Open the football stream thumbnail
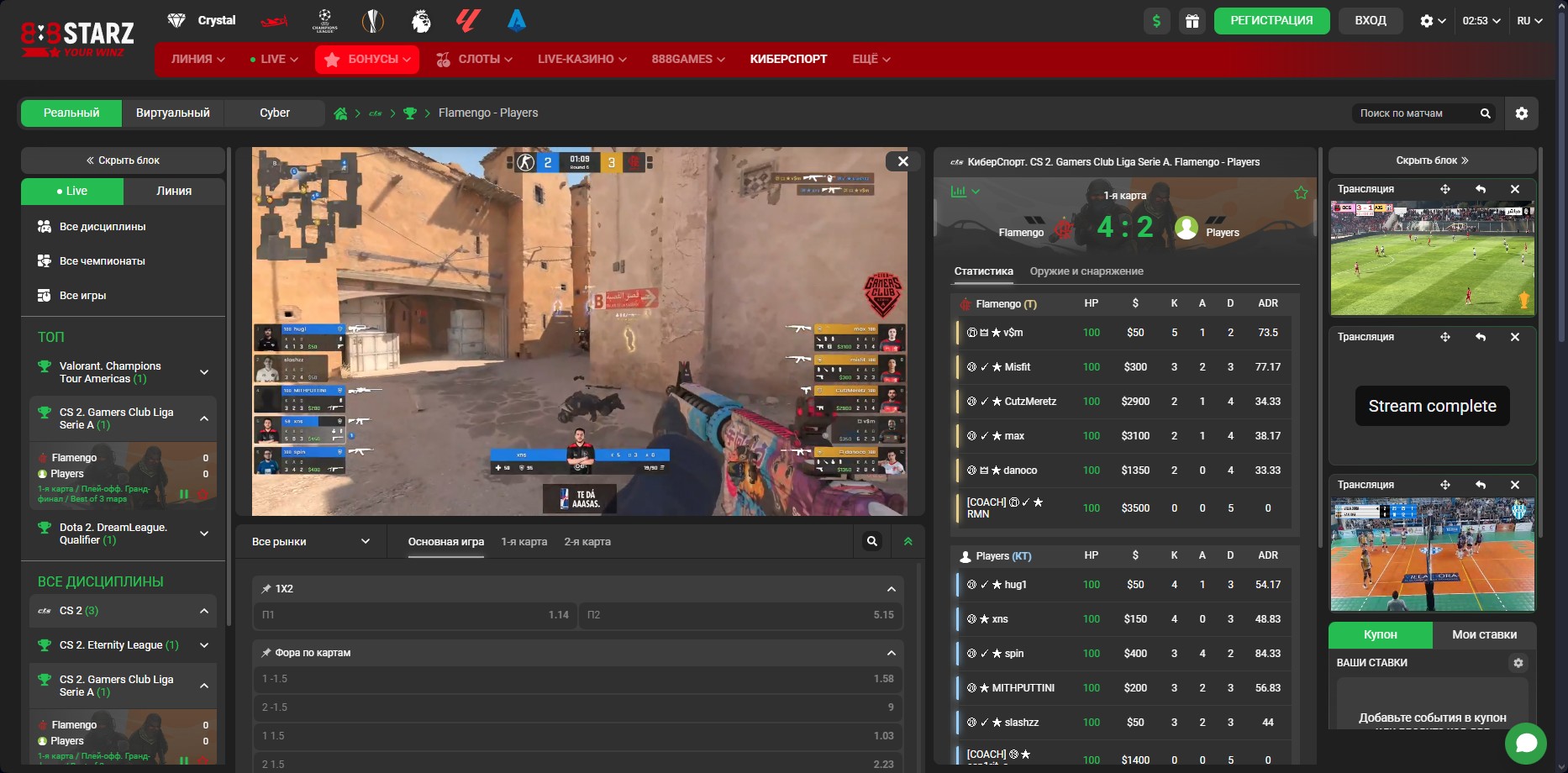Screen dimensions: 1568x773 (x=1432, y=257)
